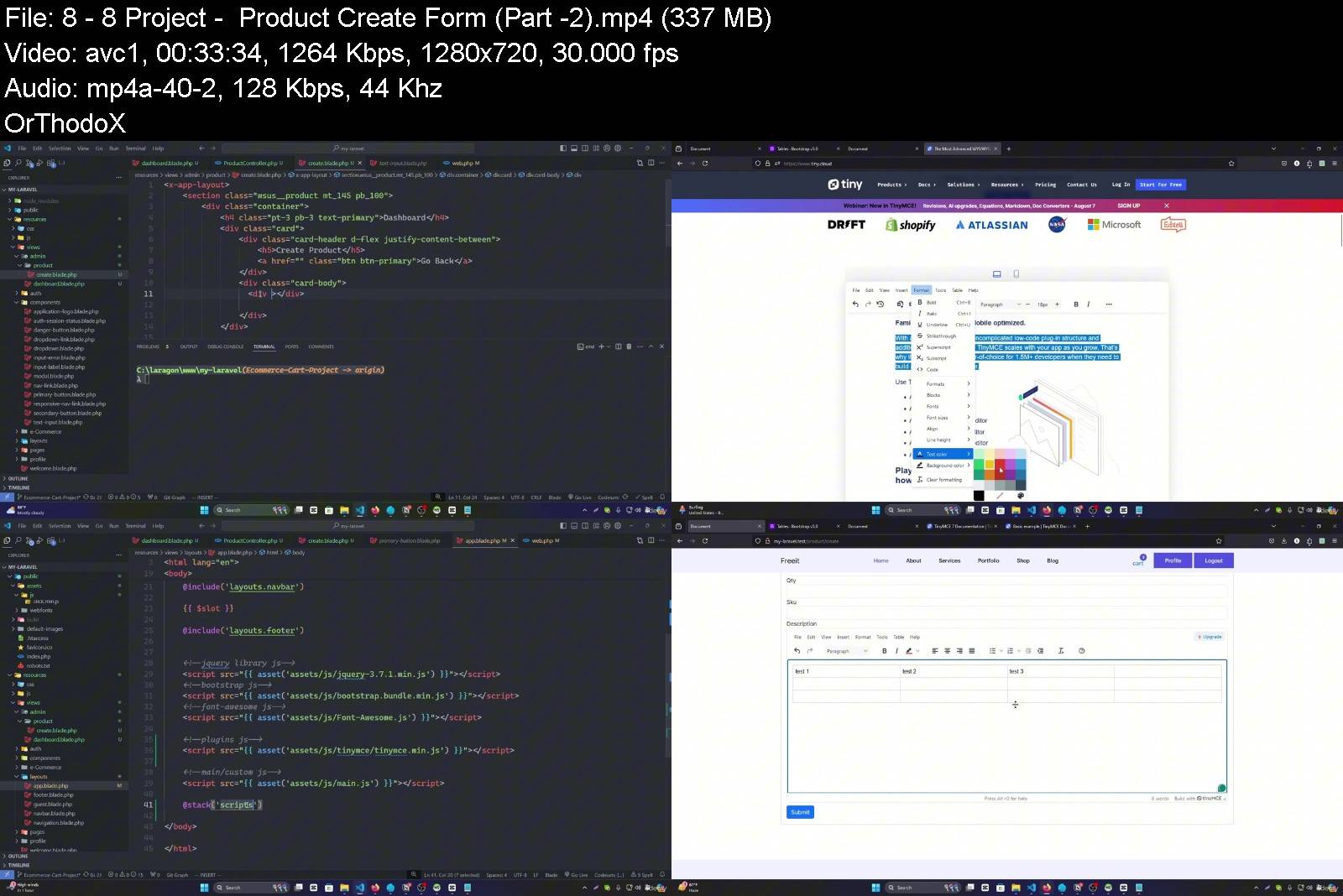
Task: Click Upgrade link in Description editor
Action: tap(1210, 637)
